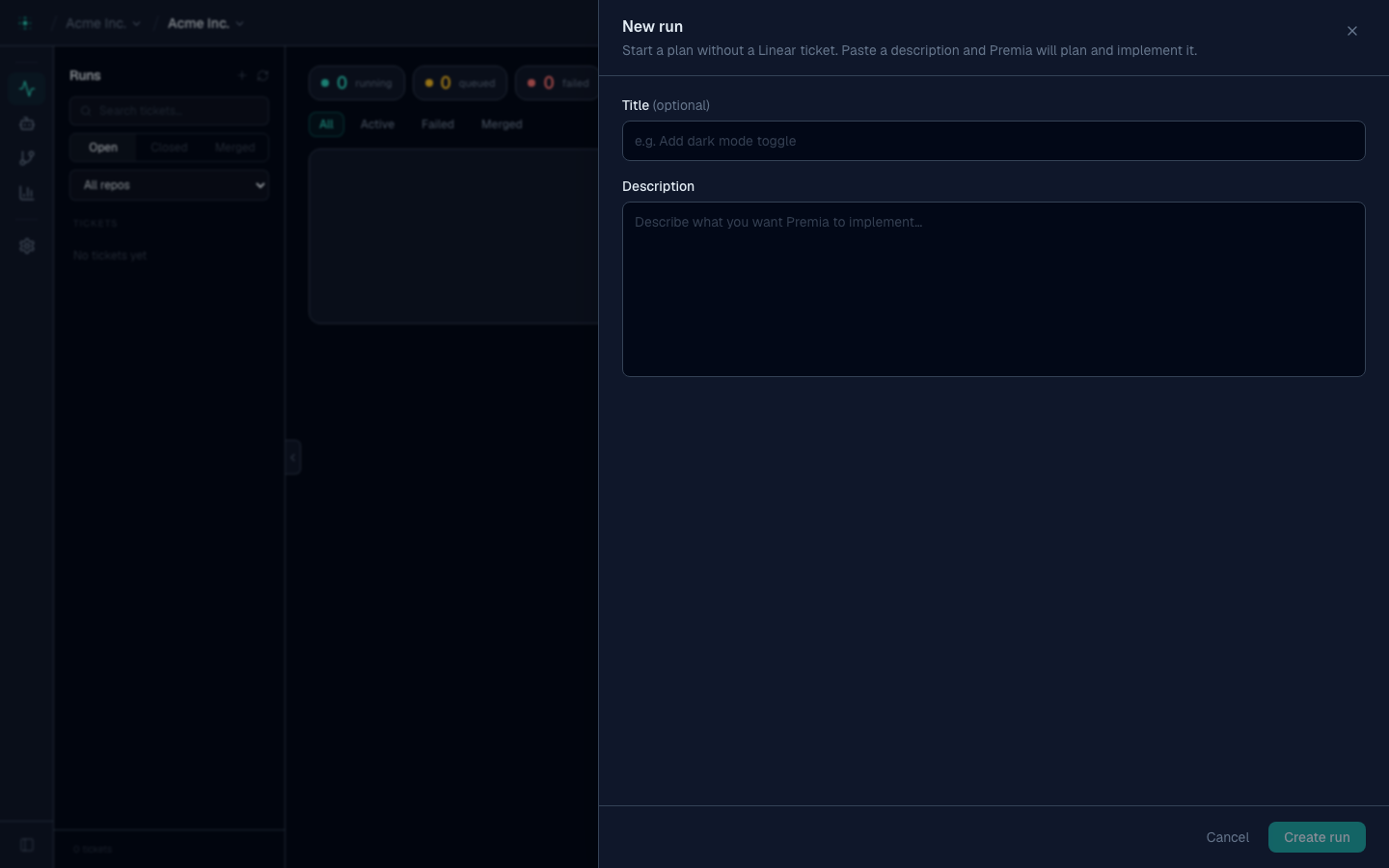The image size is (1389, 868).
Task: Toggle the sidebar layout icon at bottom-left
Action: click(x=27, y=845)
